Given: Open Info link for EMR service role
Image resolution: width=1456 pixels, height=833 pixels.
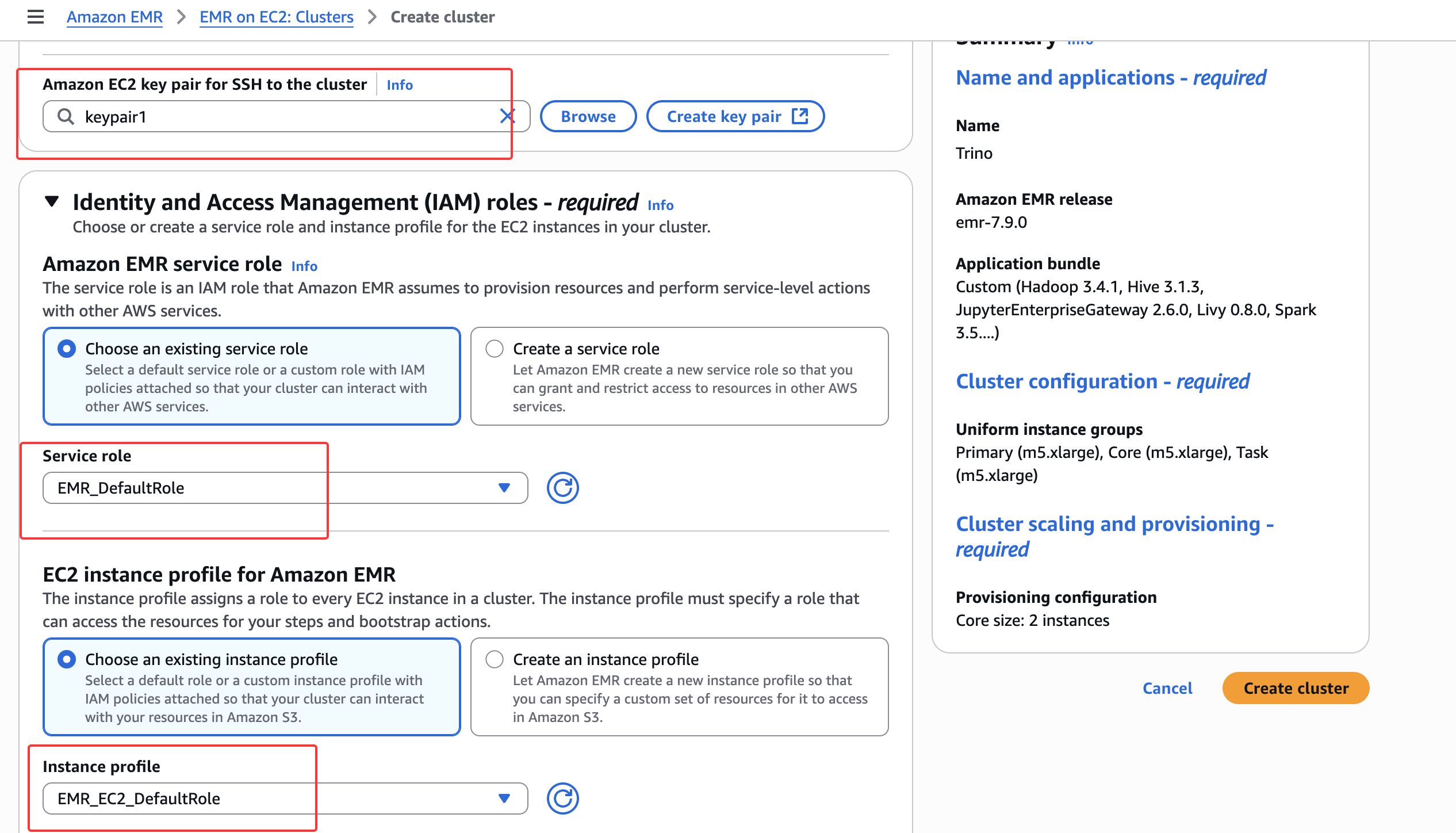Looking at the screenshot, I should 304,266.
